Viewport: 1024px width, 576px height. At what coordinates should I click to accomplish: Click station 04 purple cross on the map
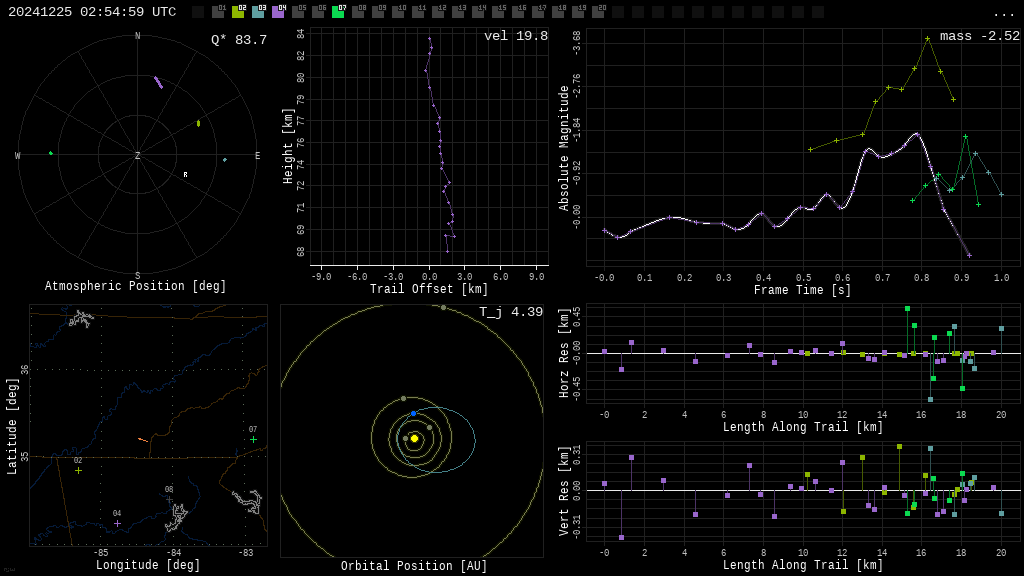coord(117,523)
